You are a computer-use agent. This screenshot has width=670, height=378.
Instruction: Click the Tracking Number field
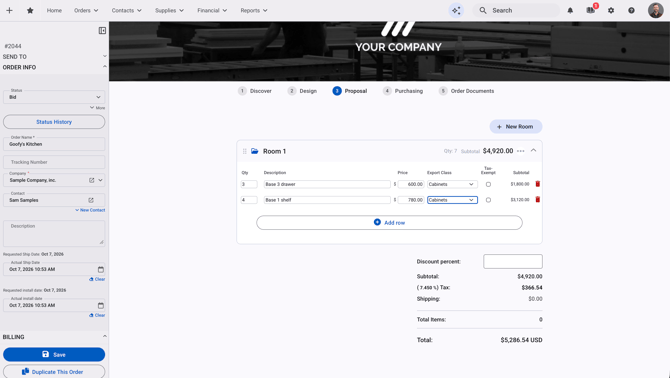click(x=54, y=162)
